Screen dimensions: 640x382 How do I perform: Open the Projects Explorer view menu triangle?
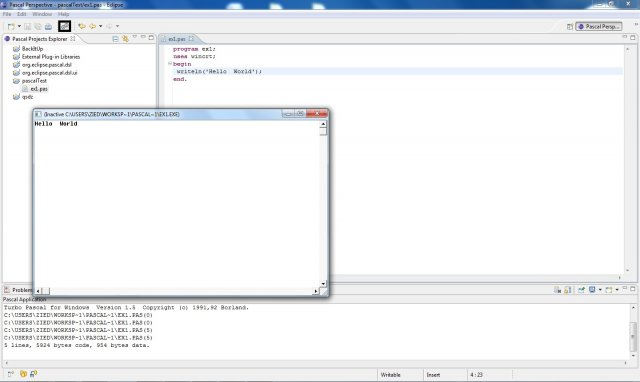[134, 38]
